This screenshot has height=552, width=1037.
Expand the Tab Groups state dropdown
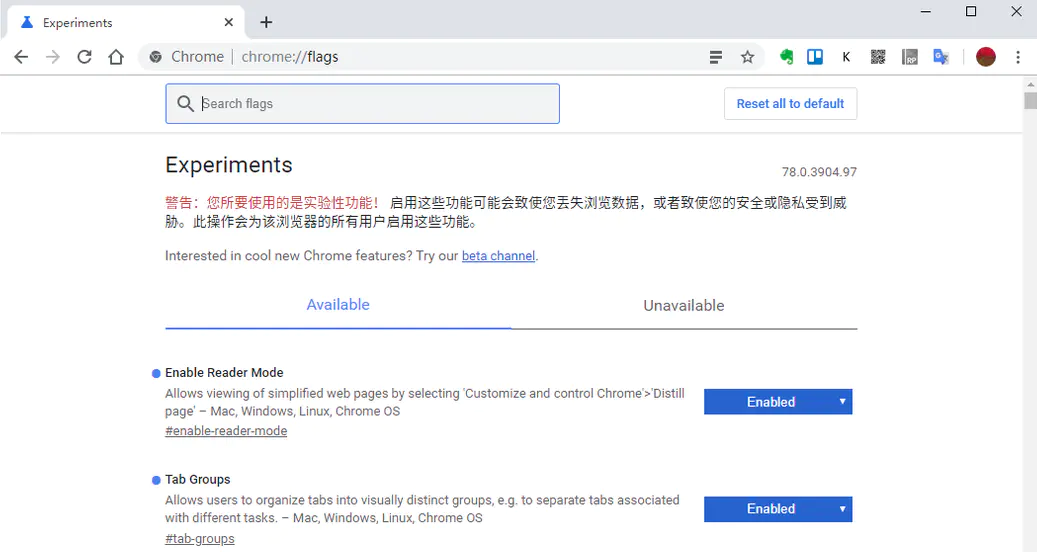(778, 509)
